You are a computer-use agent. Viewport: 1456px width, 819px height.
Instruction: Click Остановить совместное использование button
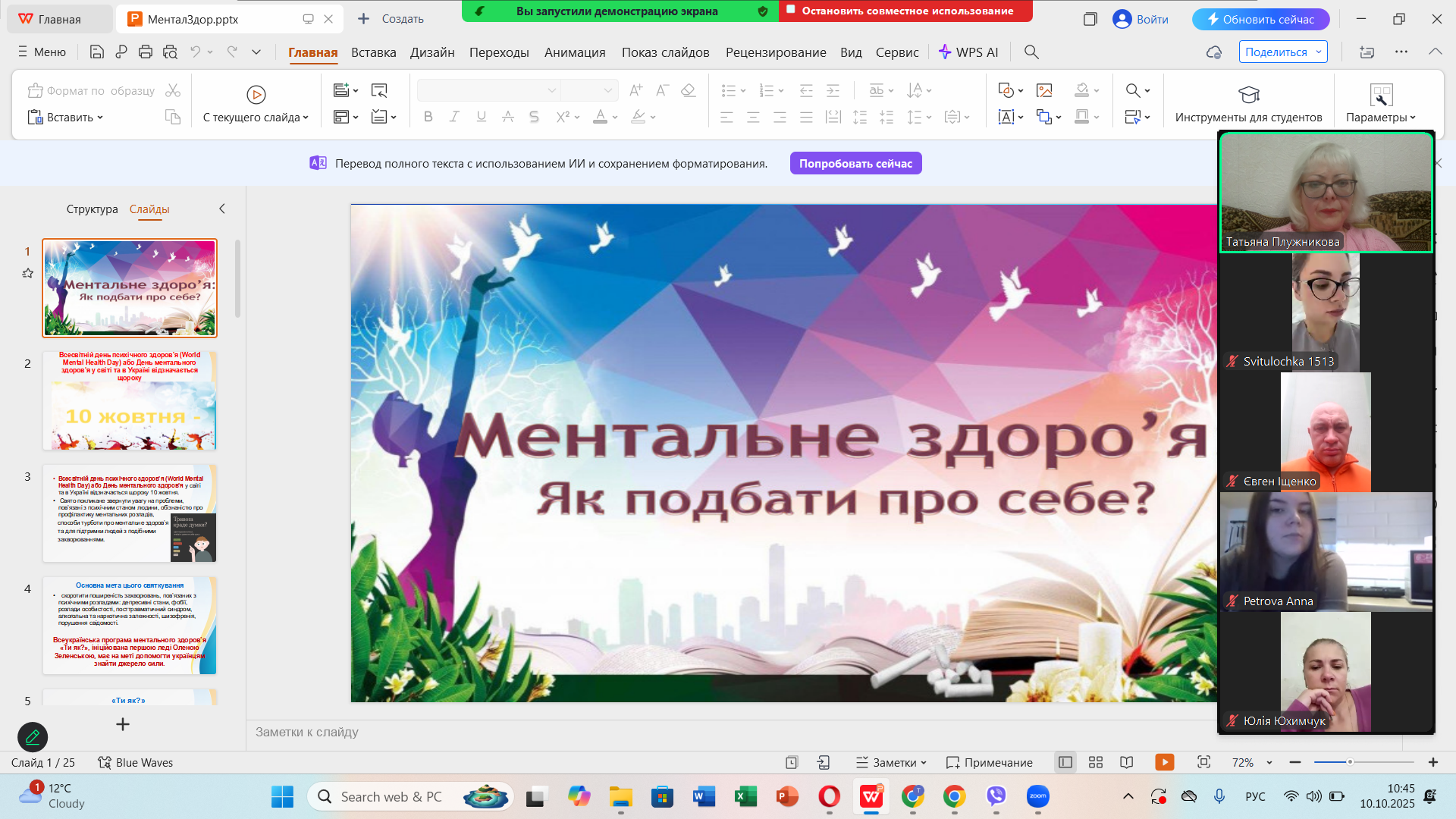(x=906, y=11)
